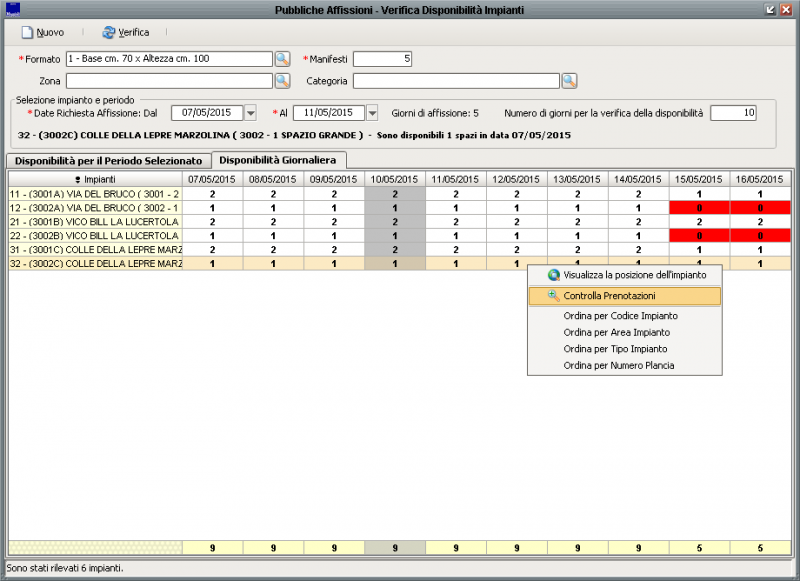This screenshot has width=800, height=581.
Task: Open Categoria lookup search icon
Action: click(569, 81)
